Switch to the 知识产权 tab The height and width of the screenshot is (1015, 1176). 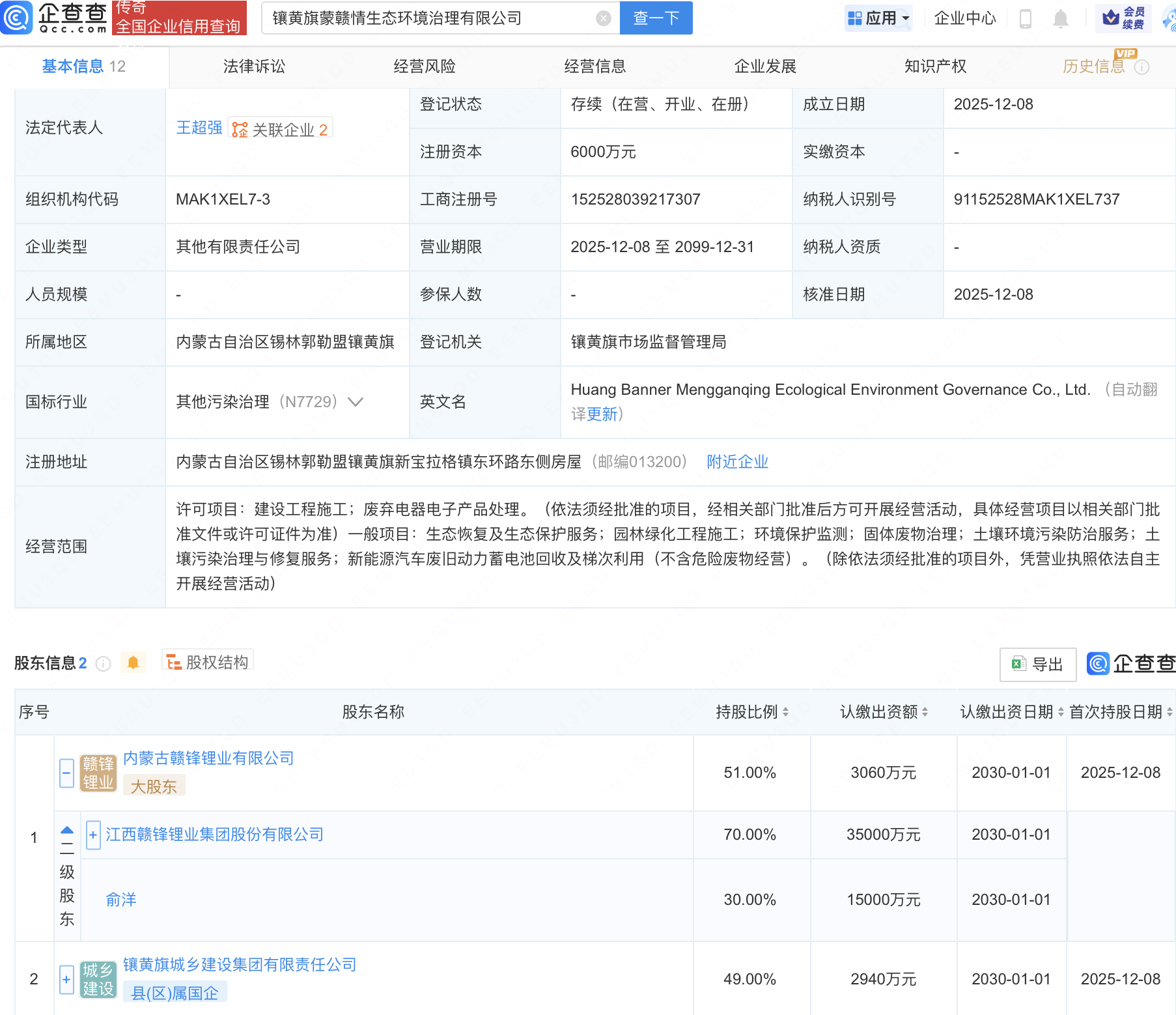[935, 66]
